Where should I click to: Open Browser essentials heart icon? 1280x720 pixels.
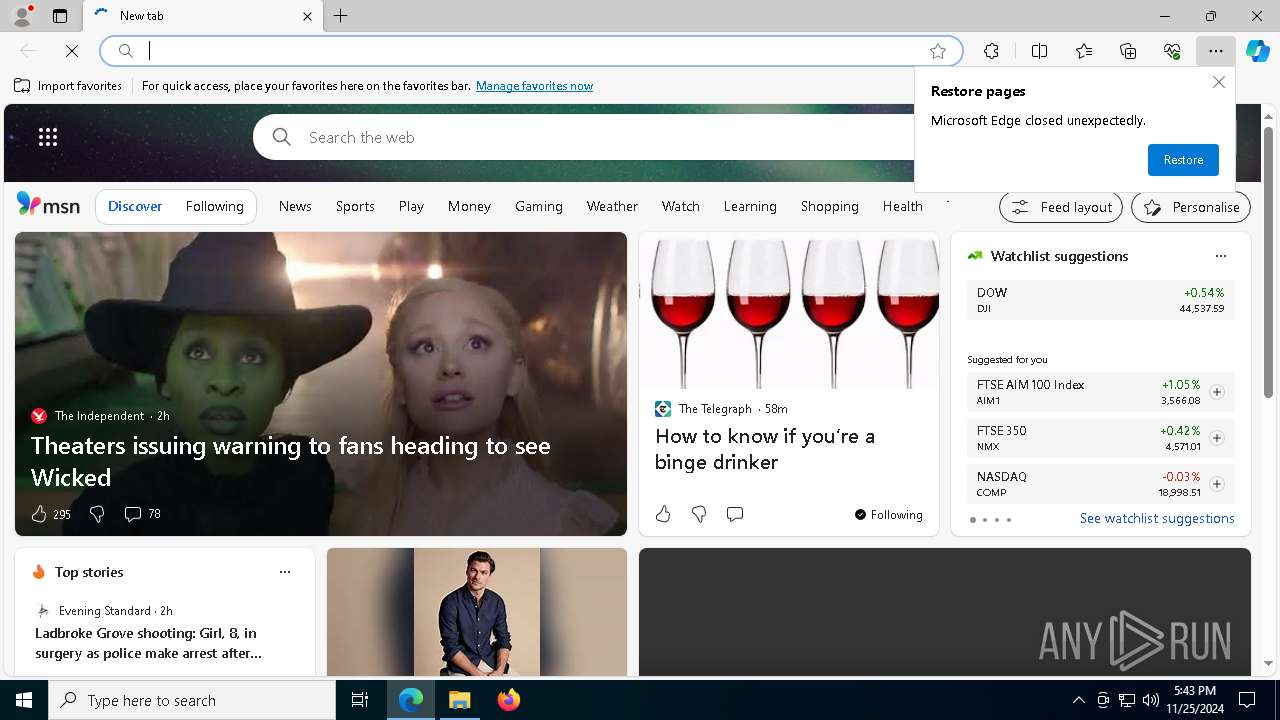pos(1172,51)
